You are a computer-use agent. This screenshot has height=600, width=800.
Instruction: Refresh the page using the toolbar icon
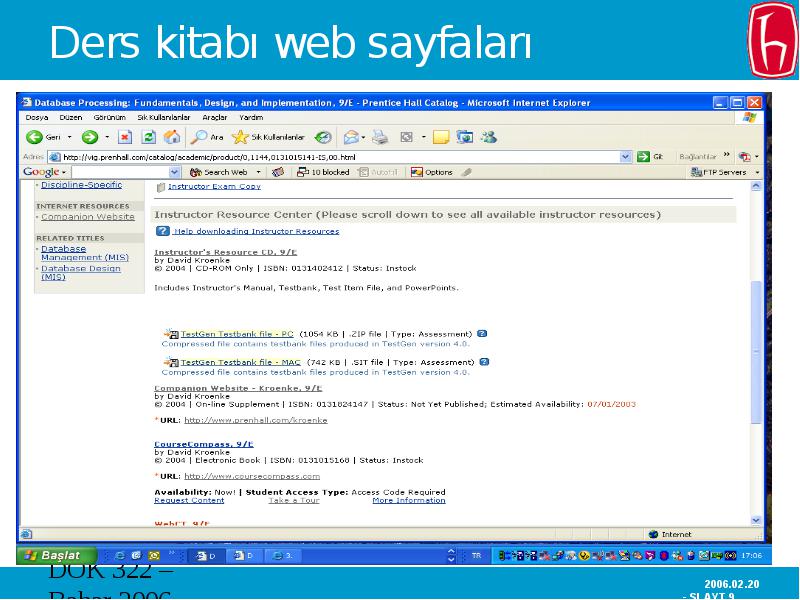(148, 137)
